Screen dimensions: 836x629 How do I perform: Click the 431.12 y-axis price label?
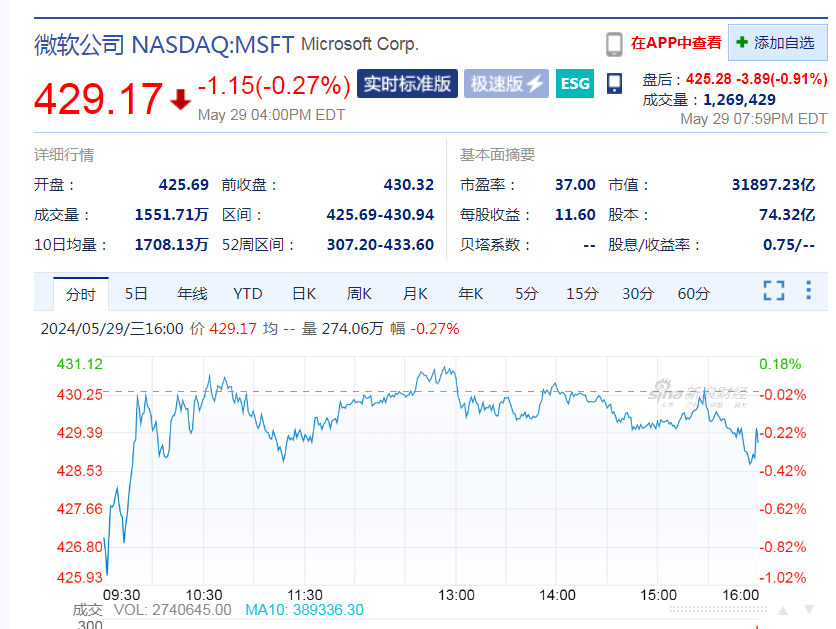[x=79, y=364]
